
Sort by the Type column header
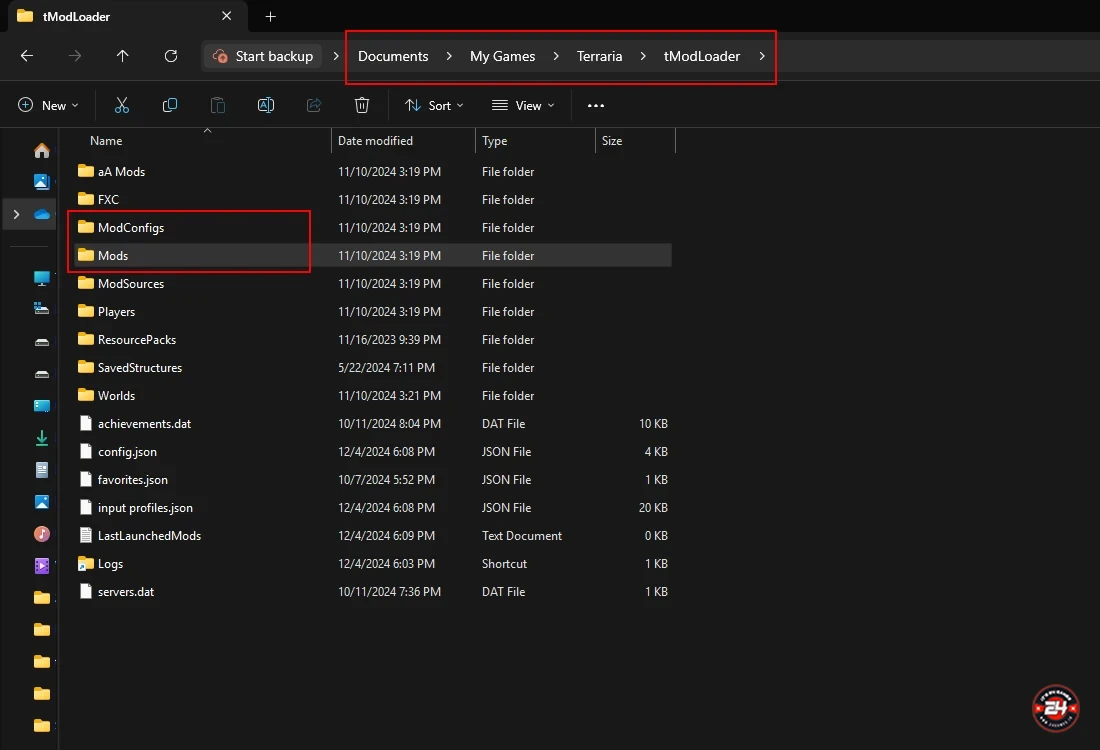[x=495, y=140]
